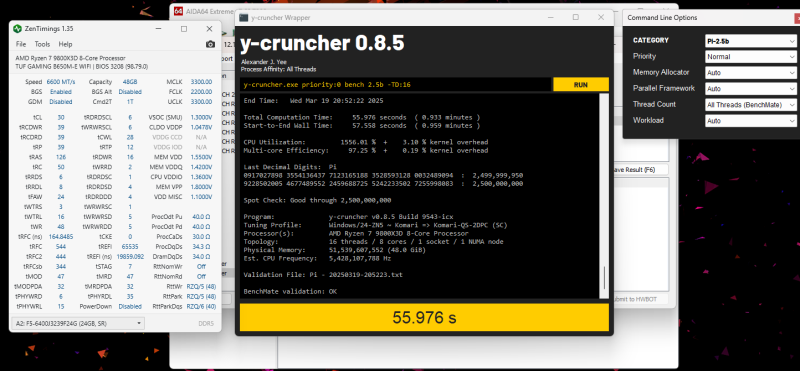Click the tCL value 30
This screenshot has width=800, height=371.
click(61, 117)
